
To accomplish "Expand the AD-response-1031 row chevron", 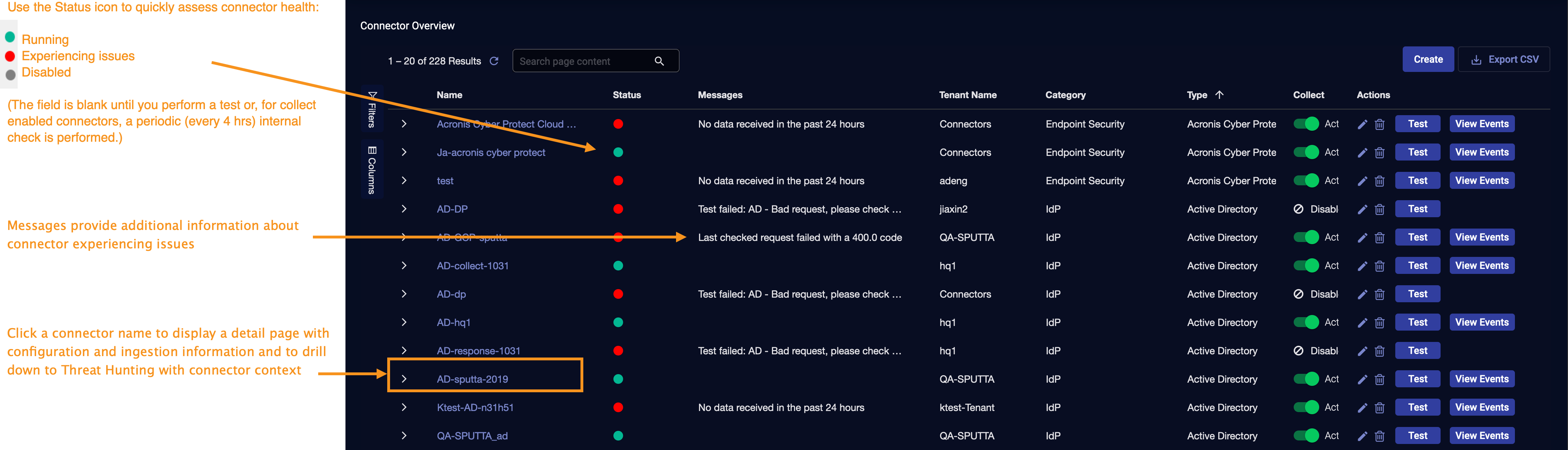I will tap(404, 350).
